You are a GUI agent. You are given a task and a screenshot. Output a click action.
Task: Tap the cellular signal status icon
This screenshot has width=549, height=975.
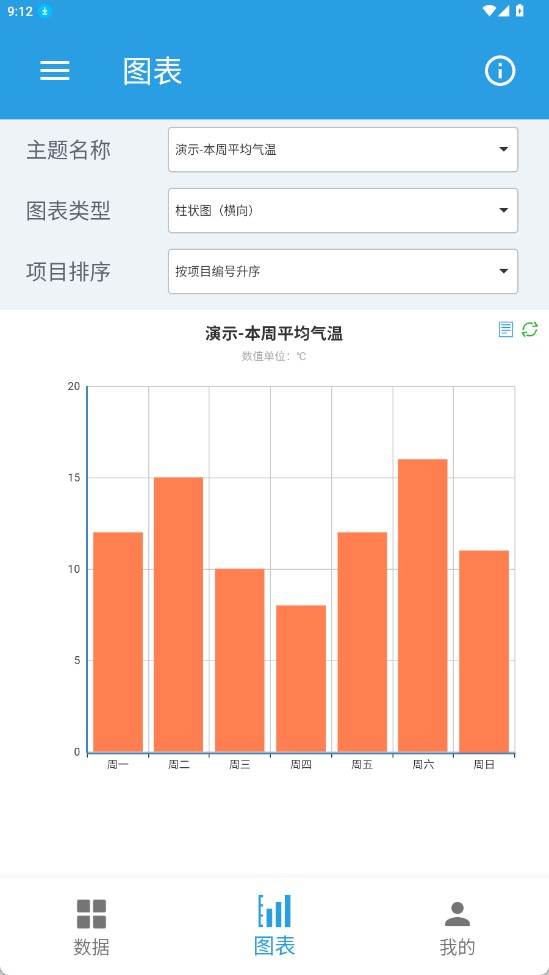click(504, 11)
